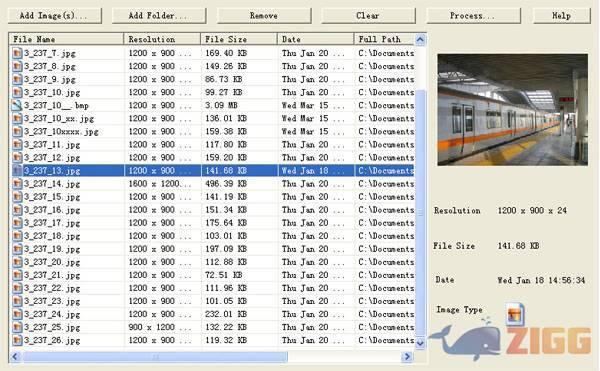Click the file icon of 3_237_15.jpg
Screen dimensions: 600x371
tap(17, 196)
